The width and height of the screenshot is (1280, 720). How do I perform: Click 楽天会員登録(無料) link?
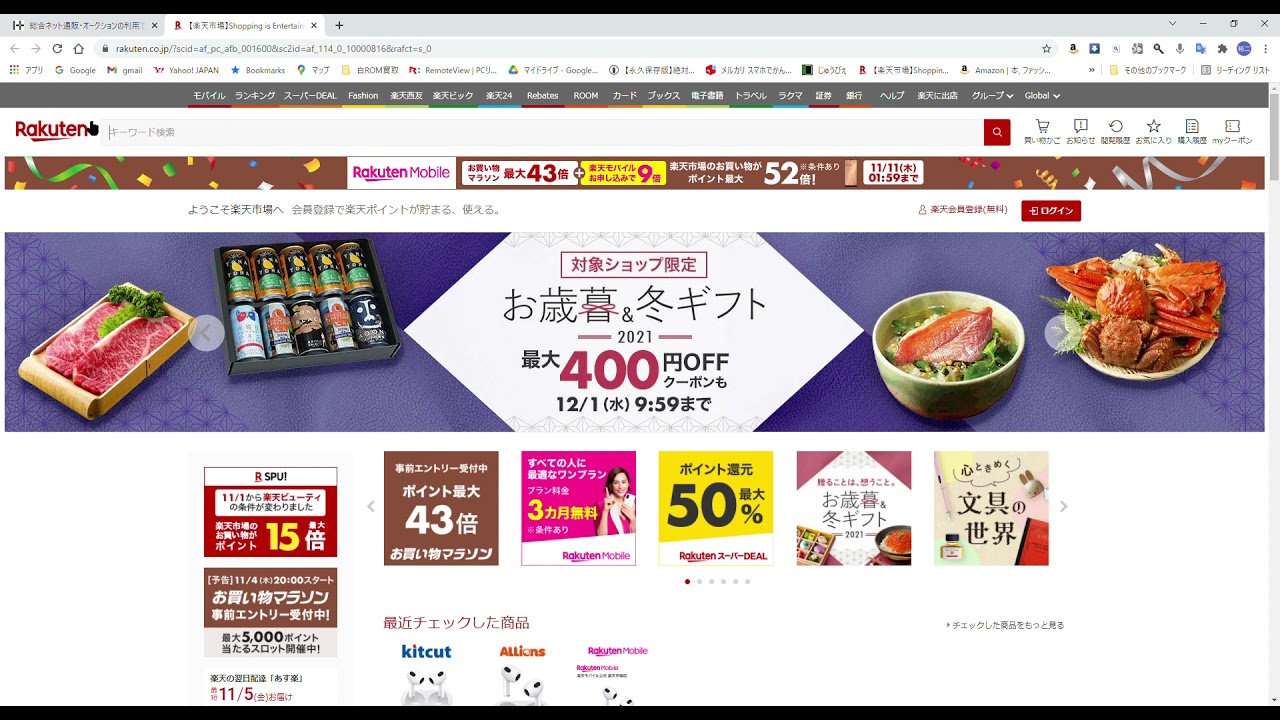point(963,210)
